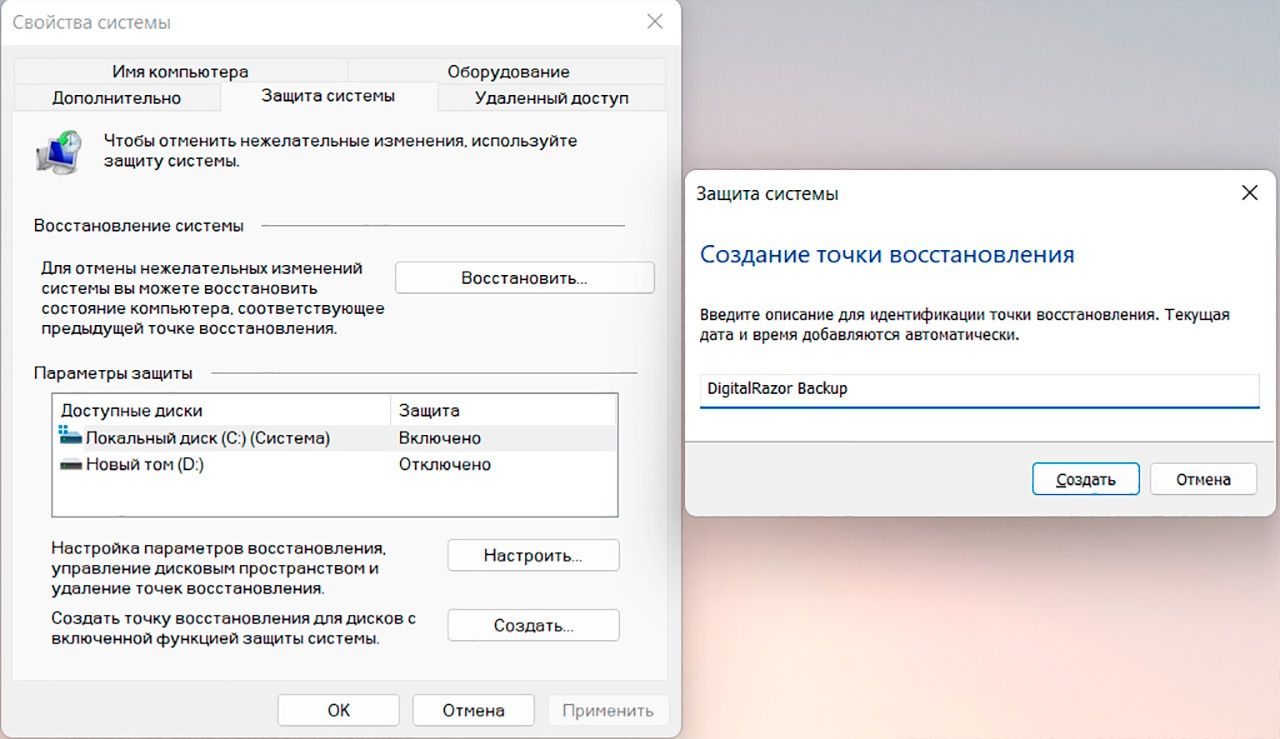This screenshot has width=1280, height=739.
Task: Click the Доступные диски column header
Action: (x=132, y=410)
